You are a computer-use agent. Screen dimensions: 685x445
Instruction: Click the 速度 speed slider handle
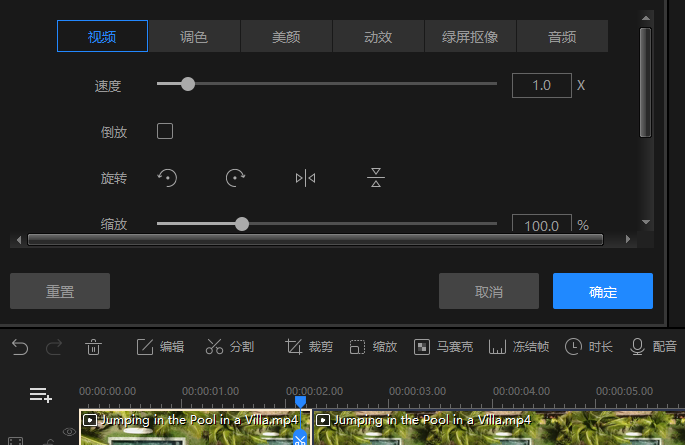pyautogui.click(x=188, y=84)
